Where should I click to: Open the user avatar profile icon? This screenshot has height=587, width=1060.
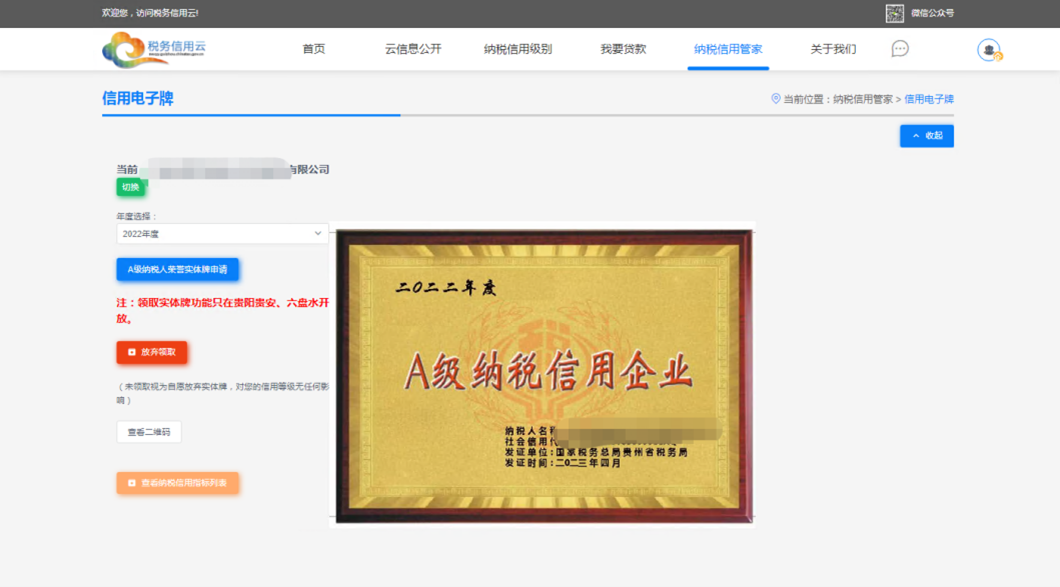(989, 50)
